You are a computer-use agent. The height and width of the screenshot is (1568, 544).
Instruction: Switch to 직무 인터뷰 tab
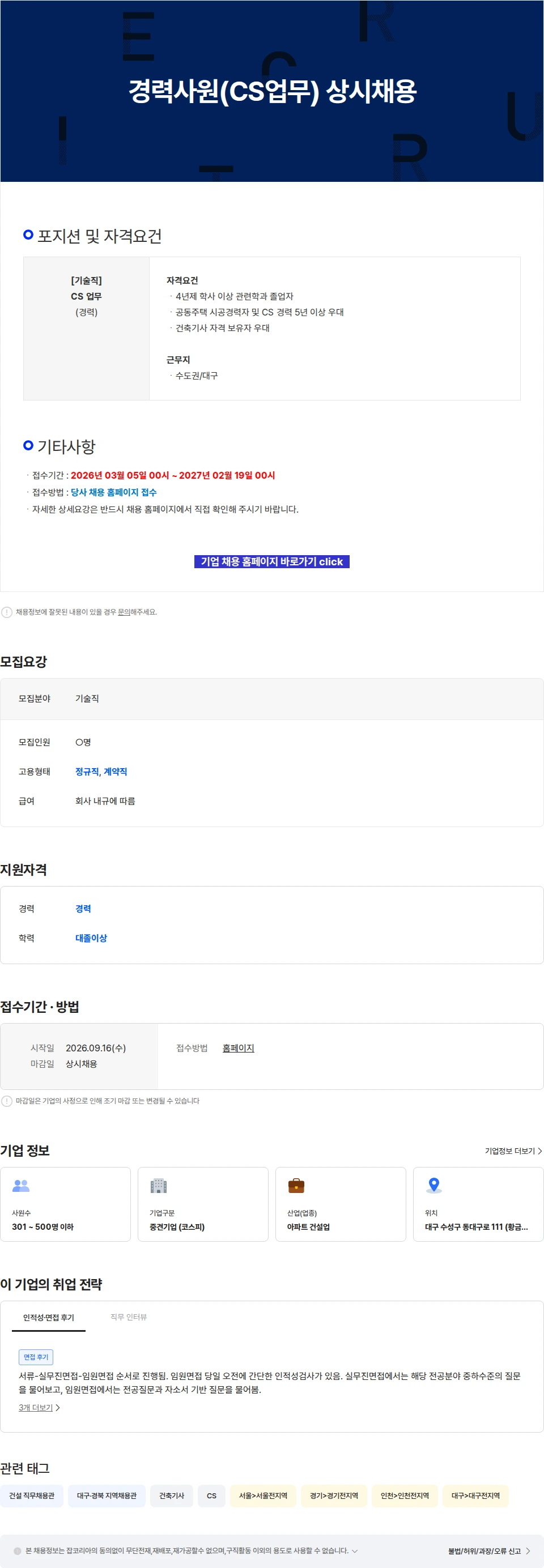[129, 1316]
